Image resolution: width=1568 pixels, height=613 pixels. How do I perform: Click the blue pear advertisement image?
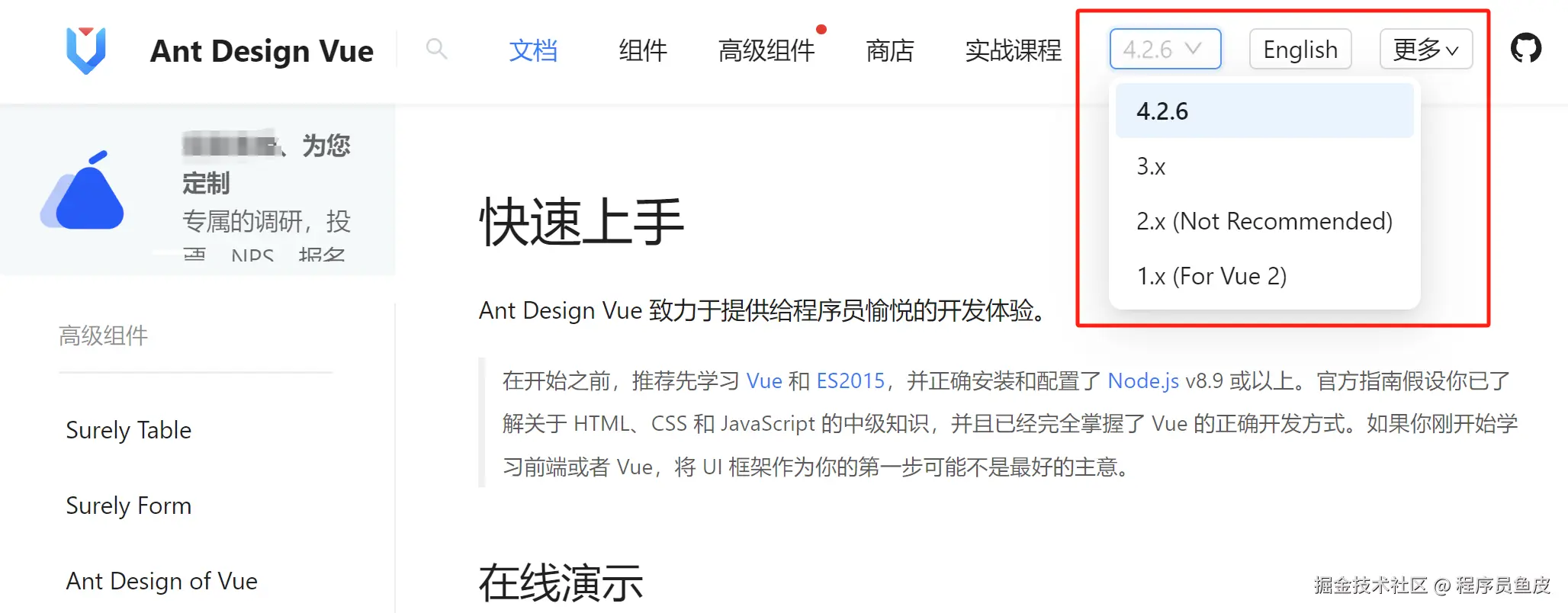coord(82,191)
